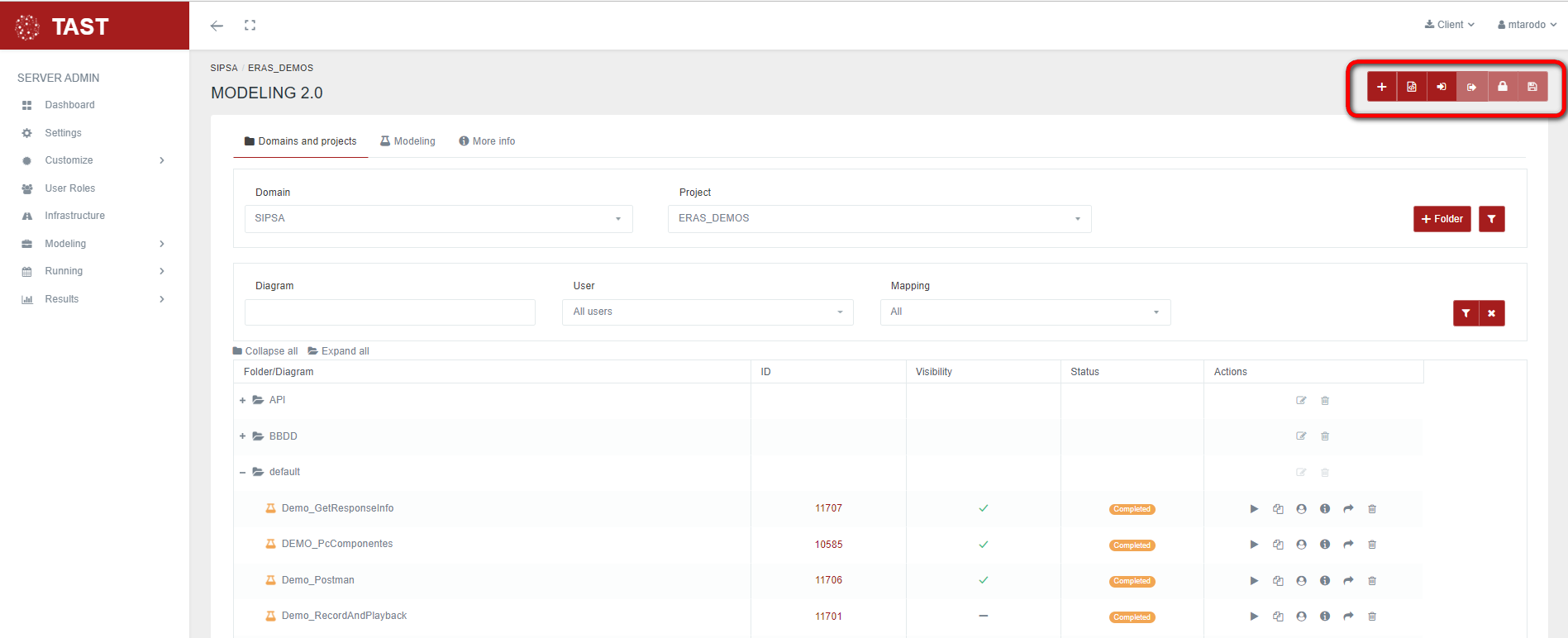Run the Demo_GetResponseInfo diagram with play icon
This screenshot has height=638, width=1568.
click(1254, 509)
